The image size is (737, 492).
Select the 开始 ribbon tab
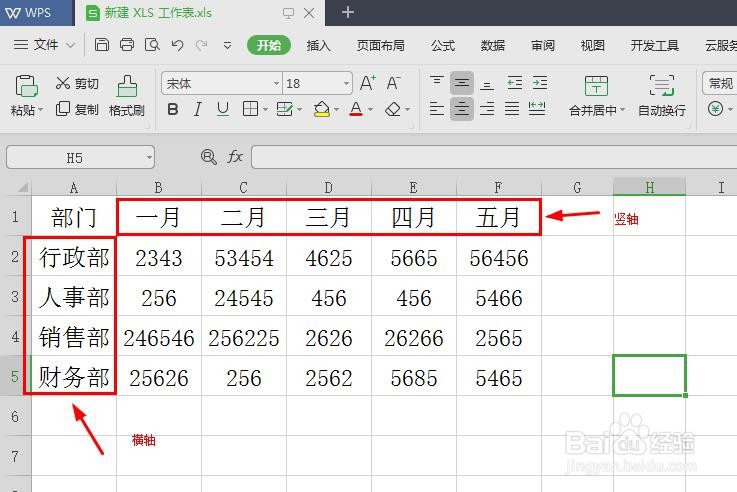pyautogui.click(x=269, y=45)
